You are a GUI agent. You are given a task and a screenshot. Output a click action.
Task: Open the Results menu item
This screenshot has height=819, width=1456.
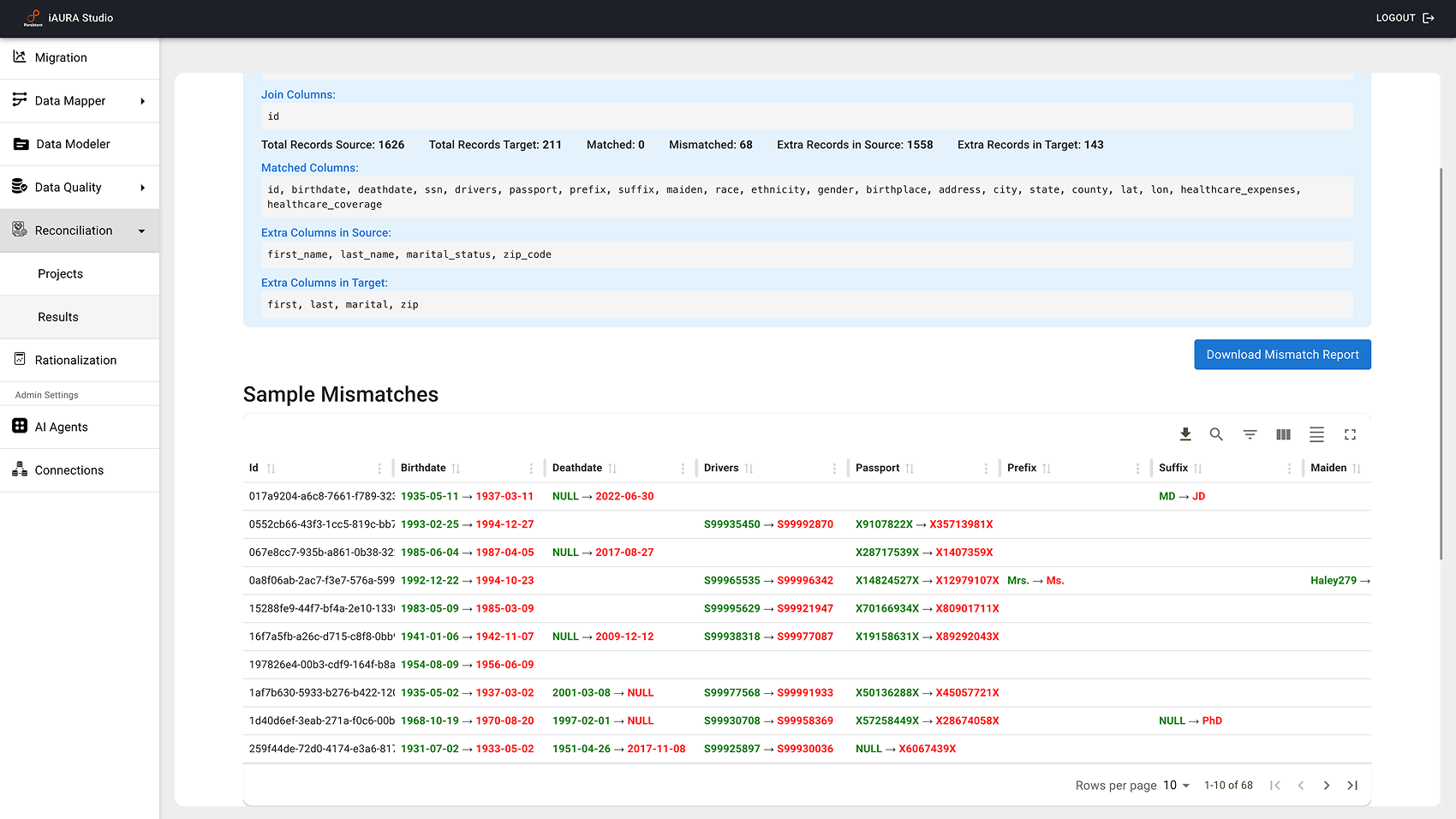[x=58, y=317]
